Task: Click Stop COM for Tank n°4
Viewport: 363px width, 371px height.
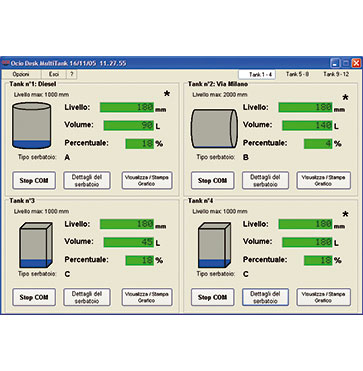Action: 212,297
